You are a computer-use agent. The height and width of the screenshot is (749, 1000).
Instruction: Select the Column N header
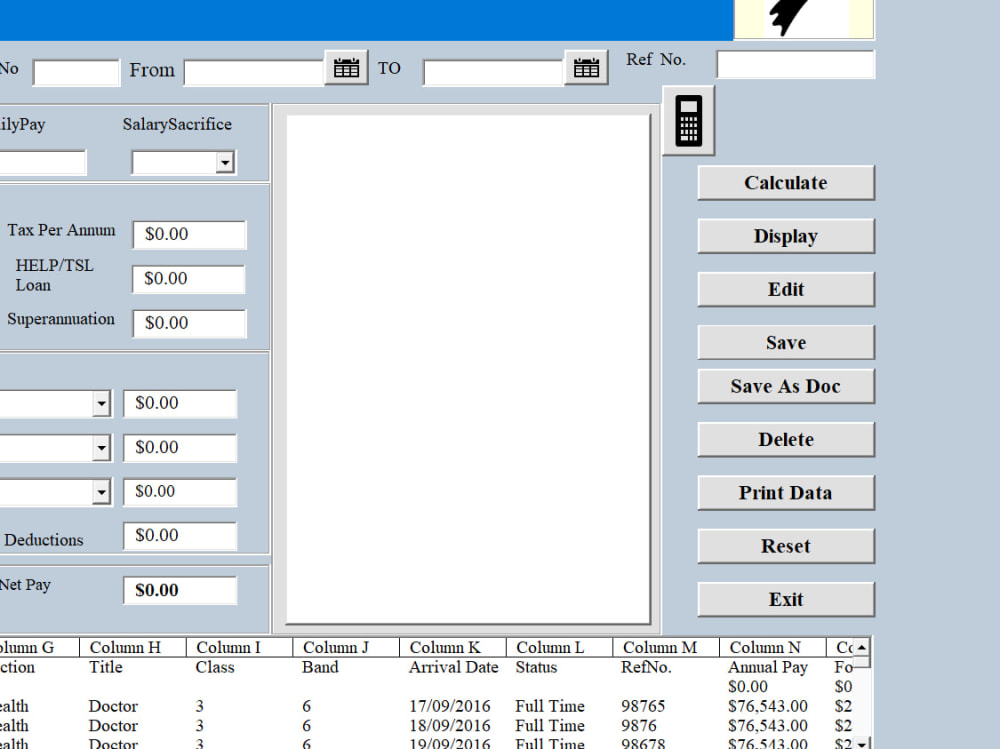pyautogui.click(x=772, y=647)
